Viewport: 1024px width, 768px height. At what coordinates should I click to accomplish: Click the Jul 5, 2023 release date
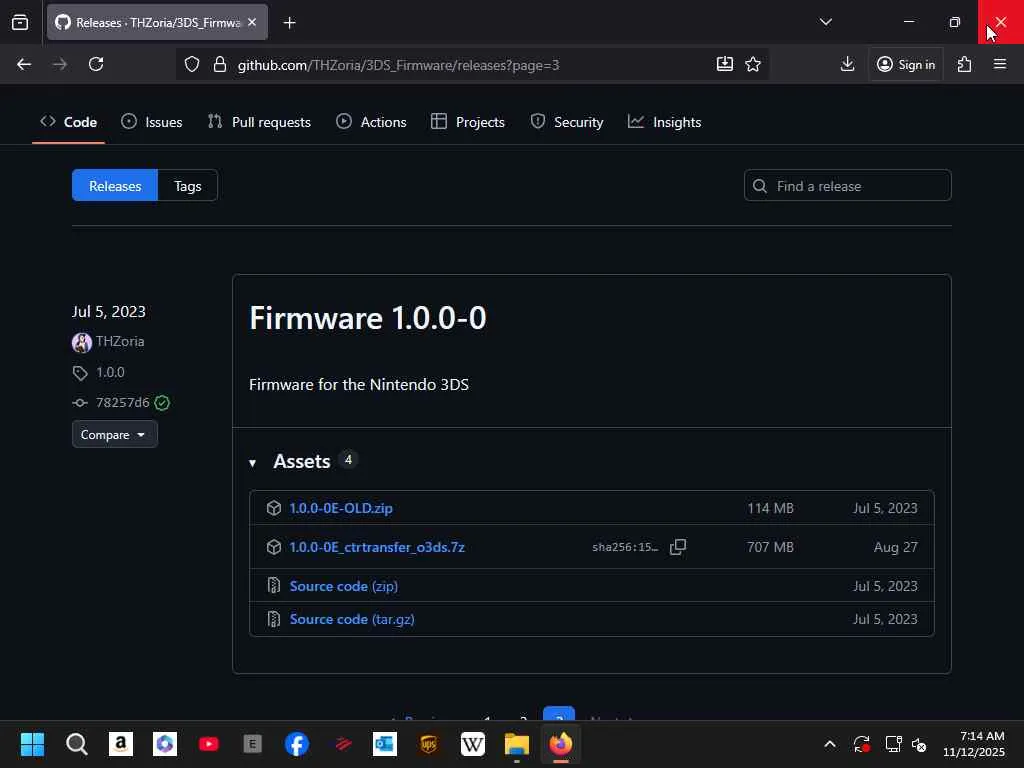coord(109,312)
